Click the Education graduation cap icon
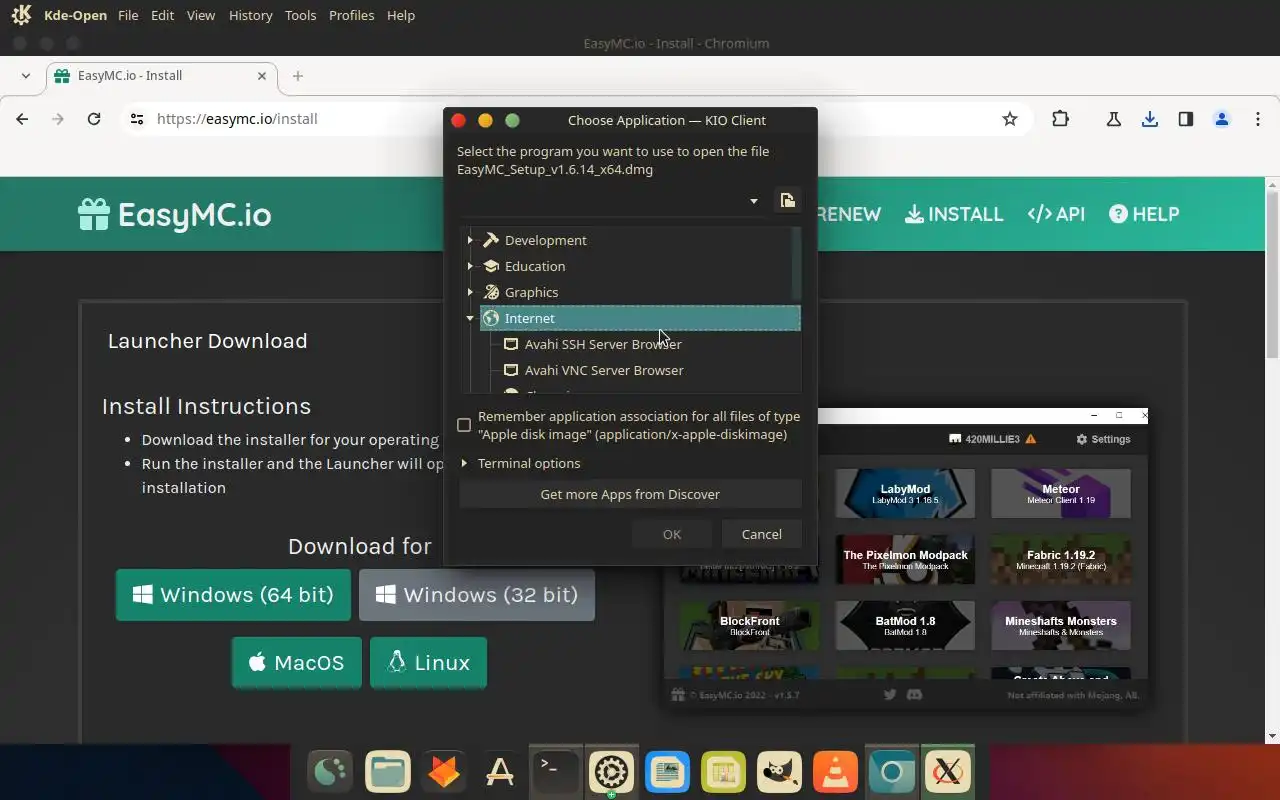The image size is (1280, 800). tap(491, 266)
